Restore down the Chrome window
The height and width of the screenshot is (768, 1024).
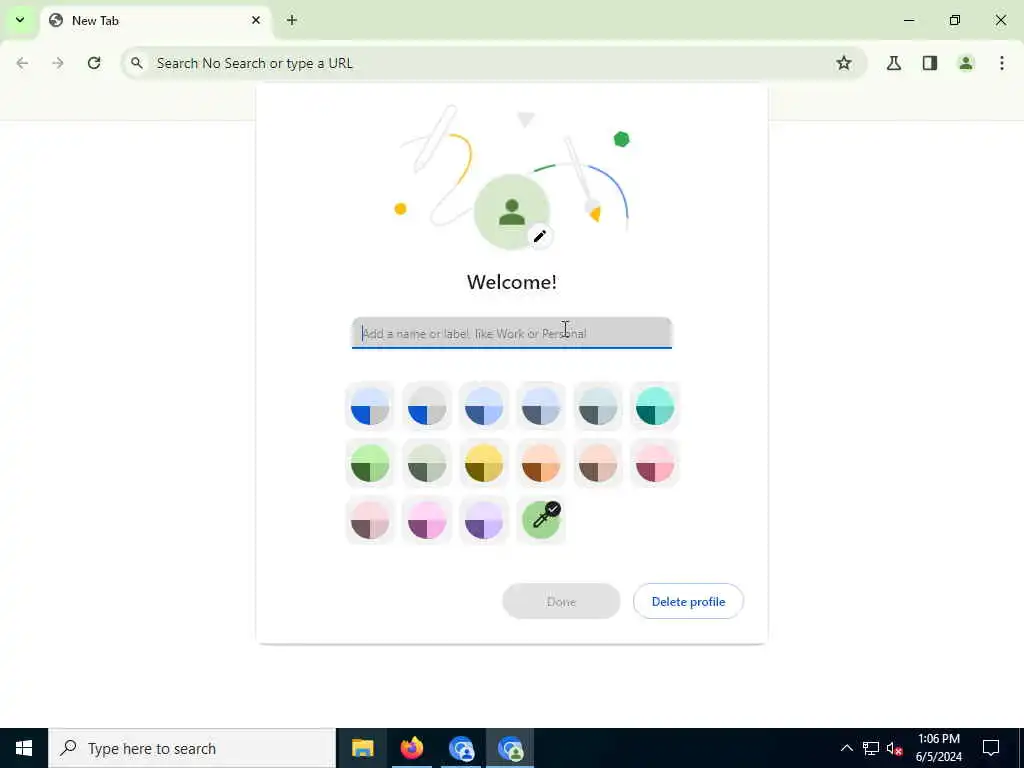955,20
